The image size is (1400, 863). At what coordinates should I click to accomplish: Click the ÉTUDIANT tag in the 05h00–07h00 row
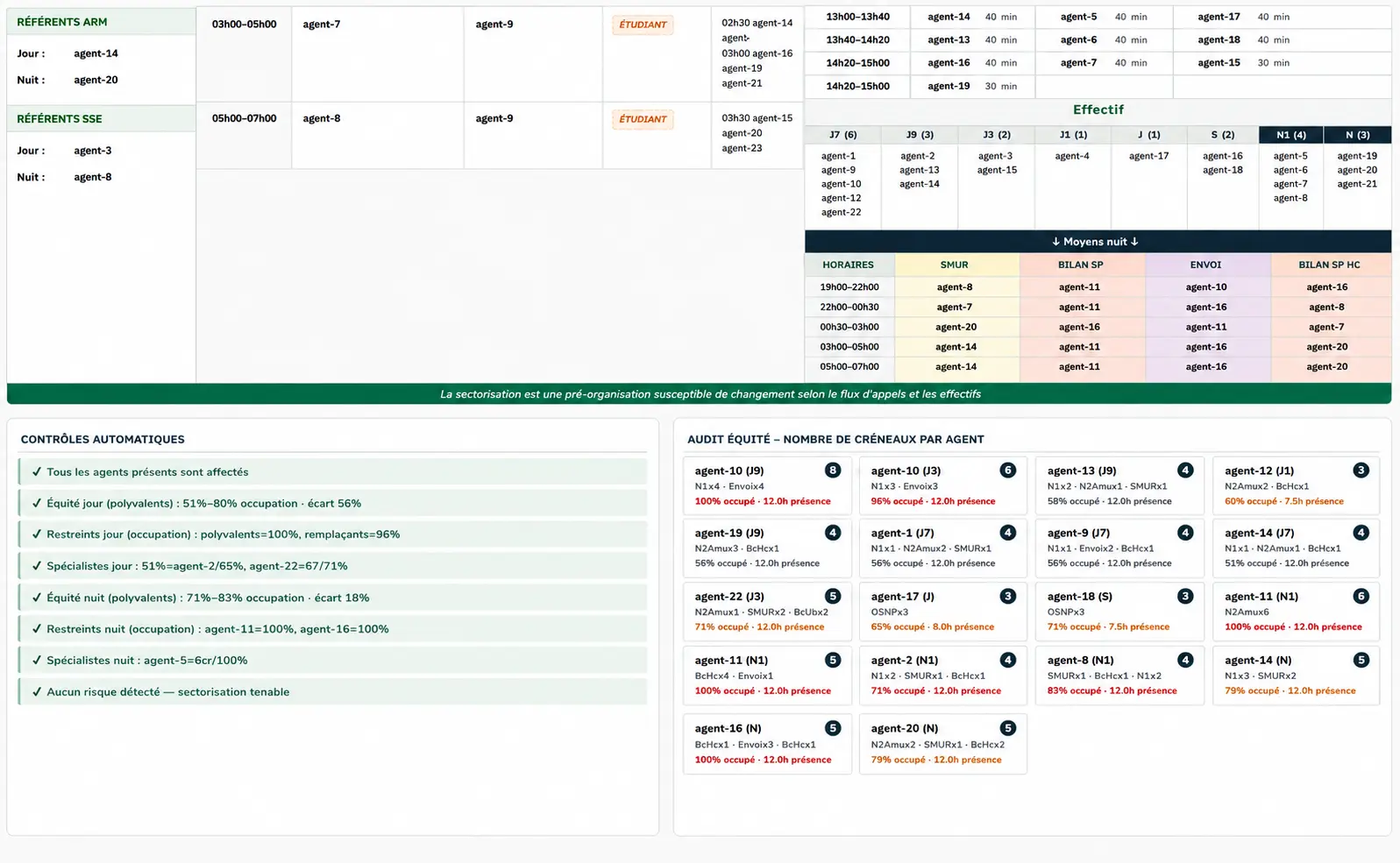pyautogui.click(x=643, y=119)
